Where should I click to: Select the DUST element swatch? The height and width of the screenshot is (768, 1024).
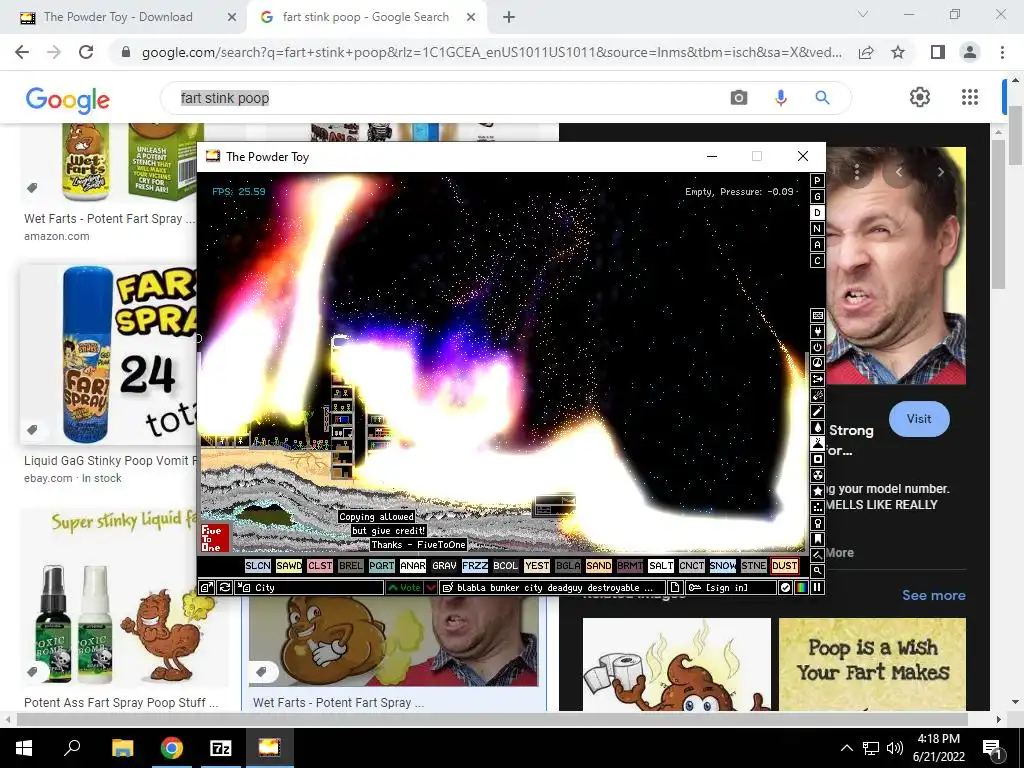(x=784, y=566)
